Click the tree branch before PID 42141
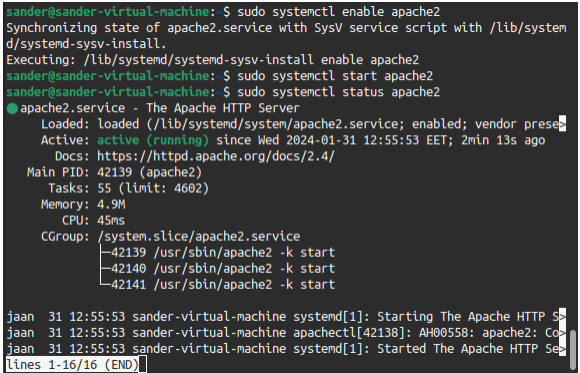 tap(105, 284)
